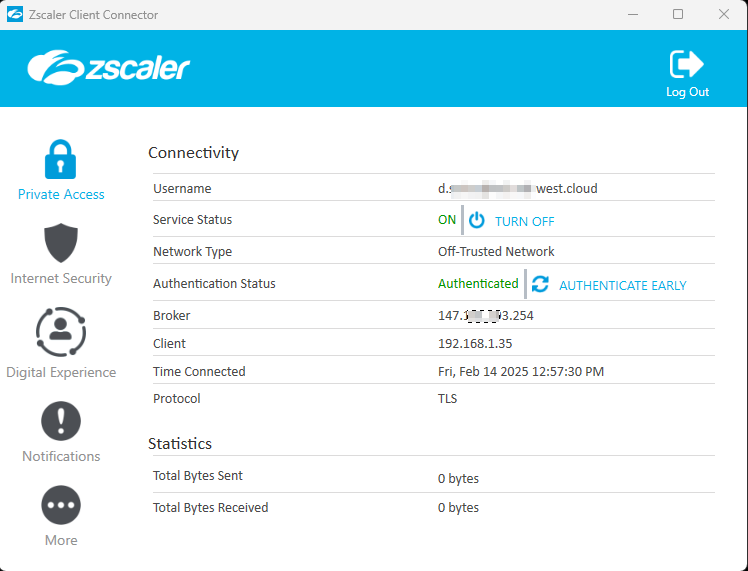This screenshot has height=571, width=748.
Task: Click the Log Out arrow icon
Action: click(686, 64)
